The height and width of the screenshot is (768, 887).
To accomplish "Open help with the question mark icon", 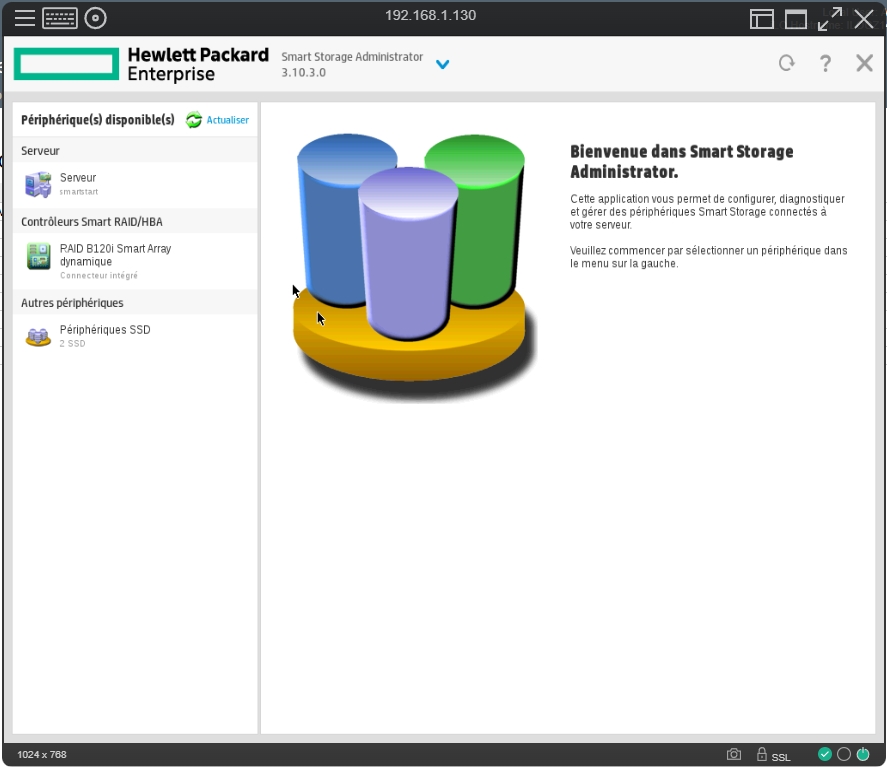I will pos(825,63).
